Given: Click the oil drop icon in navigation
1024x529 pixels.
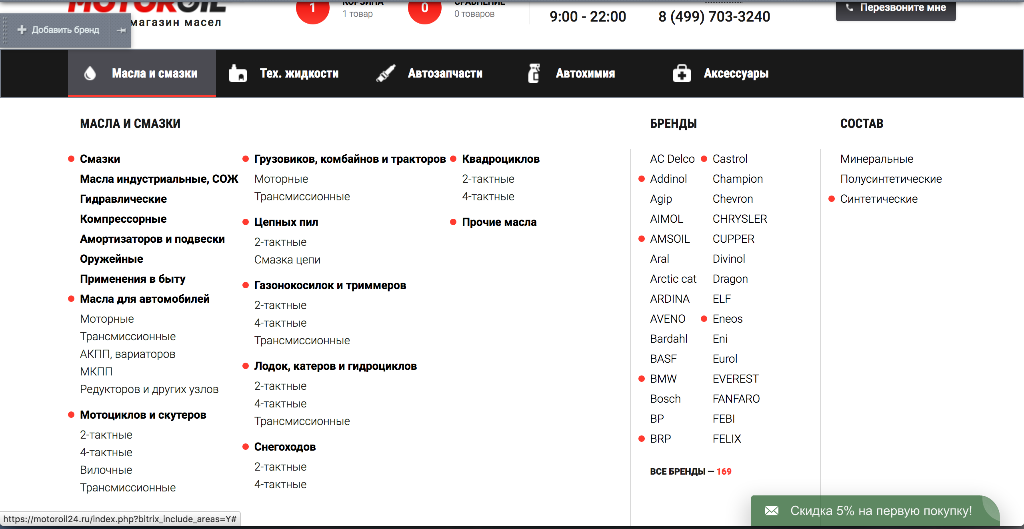Looking at the screenshot, I should click(89, 74).
